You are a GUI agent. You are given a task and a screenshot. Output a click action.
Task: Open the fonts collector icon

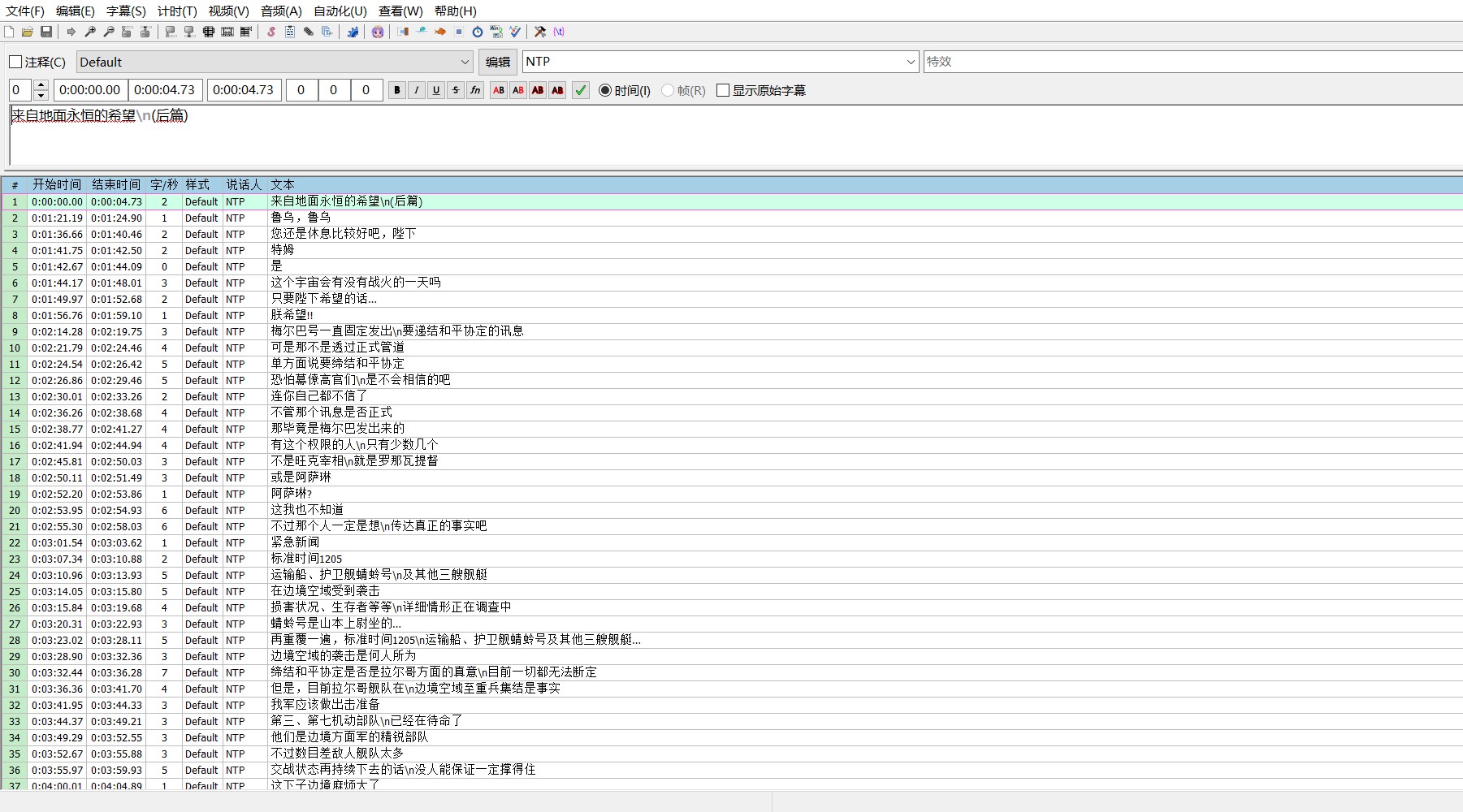coord(327,32)
